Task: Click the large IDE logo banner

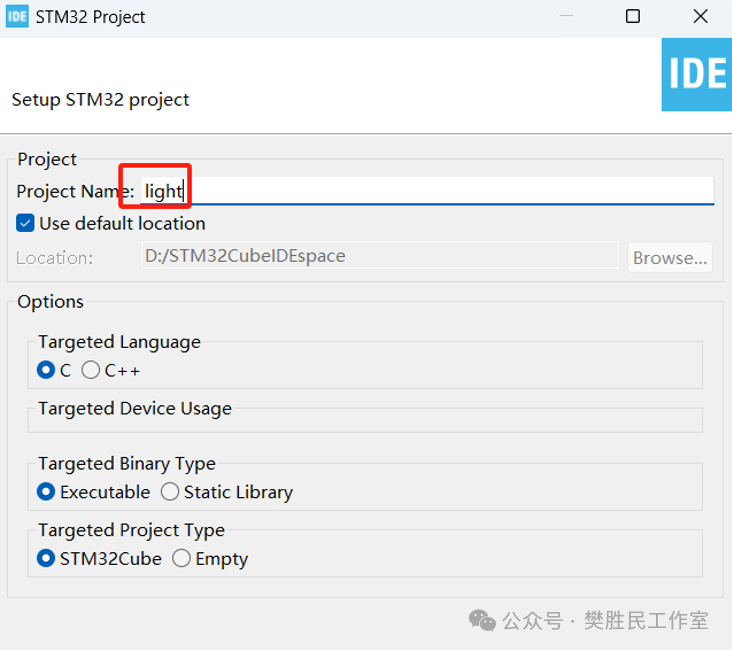Action: [x=697, y=75]
